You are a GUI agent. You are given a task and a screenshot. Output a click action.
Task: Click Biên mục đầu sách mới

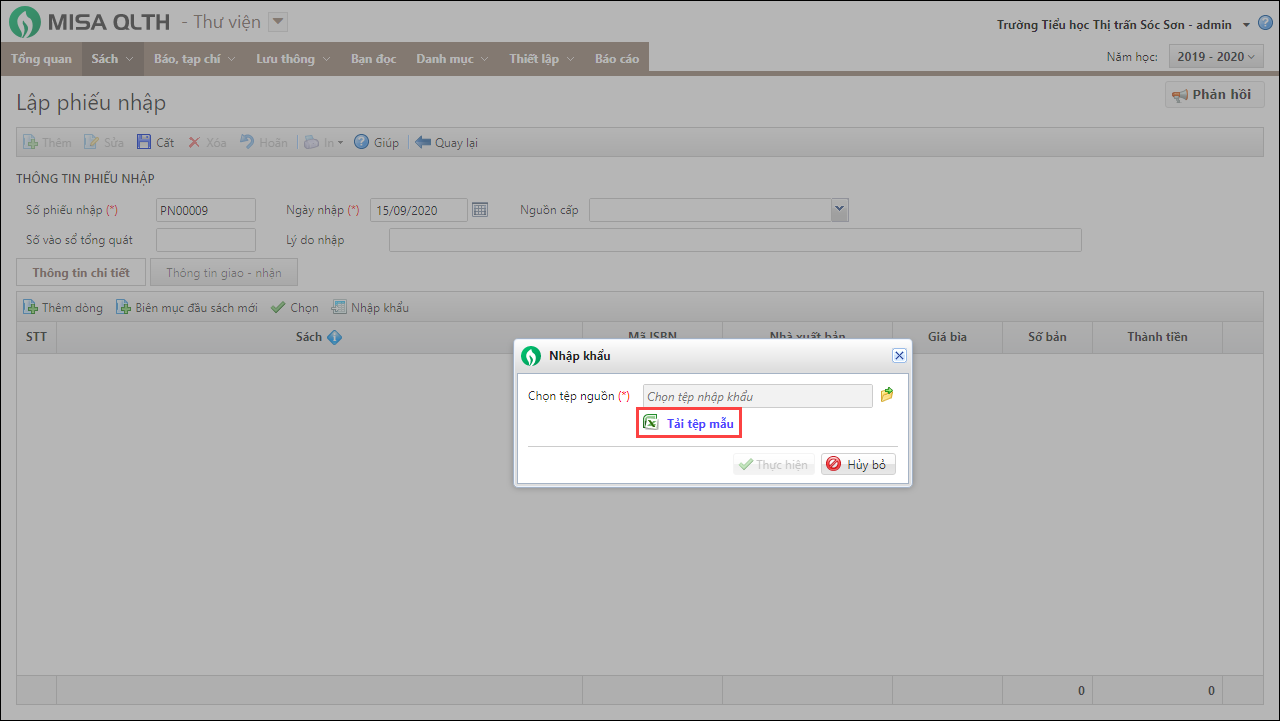[x=187, y=307]
